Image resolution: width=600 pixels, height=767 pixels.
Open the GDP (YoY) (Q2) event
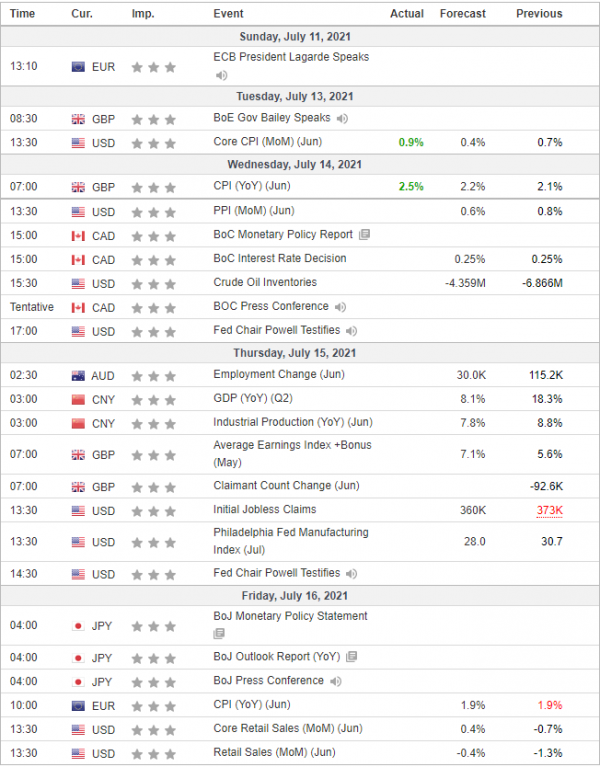tap(253, 398)
